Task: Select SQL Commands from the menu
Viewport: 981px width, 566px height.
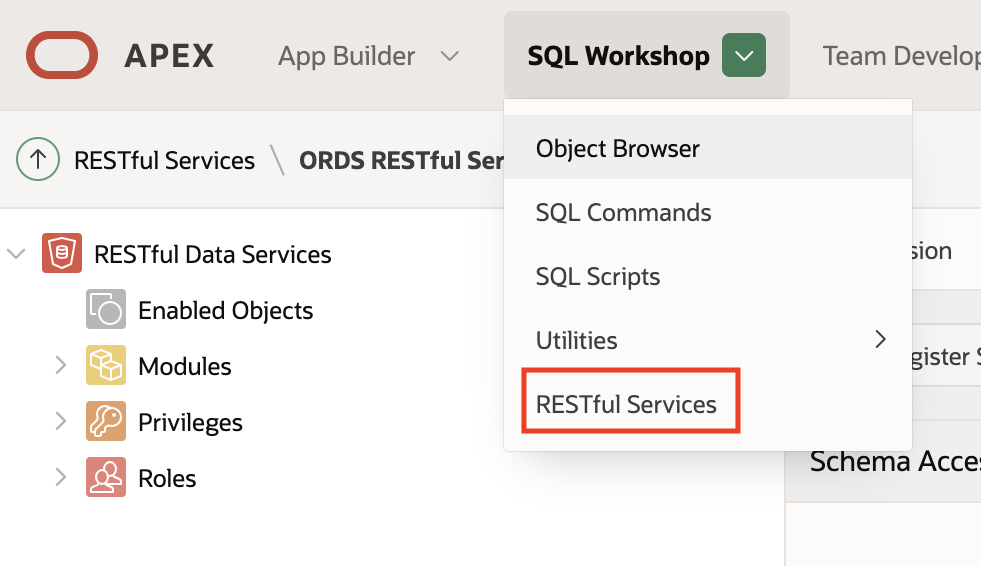Action: pos(708,212)
